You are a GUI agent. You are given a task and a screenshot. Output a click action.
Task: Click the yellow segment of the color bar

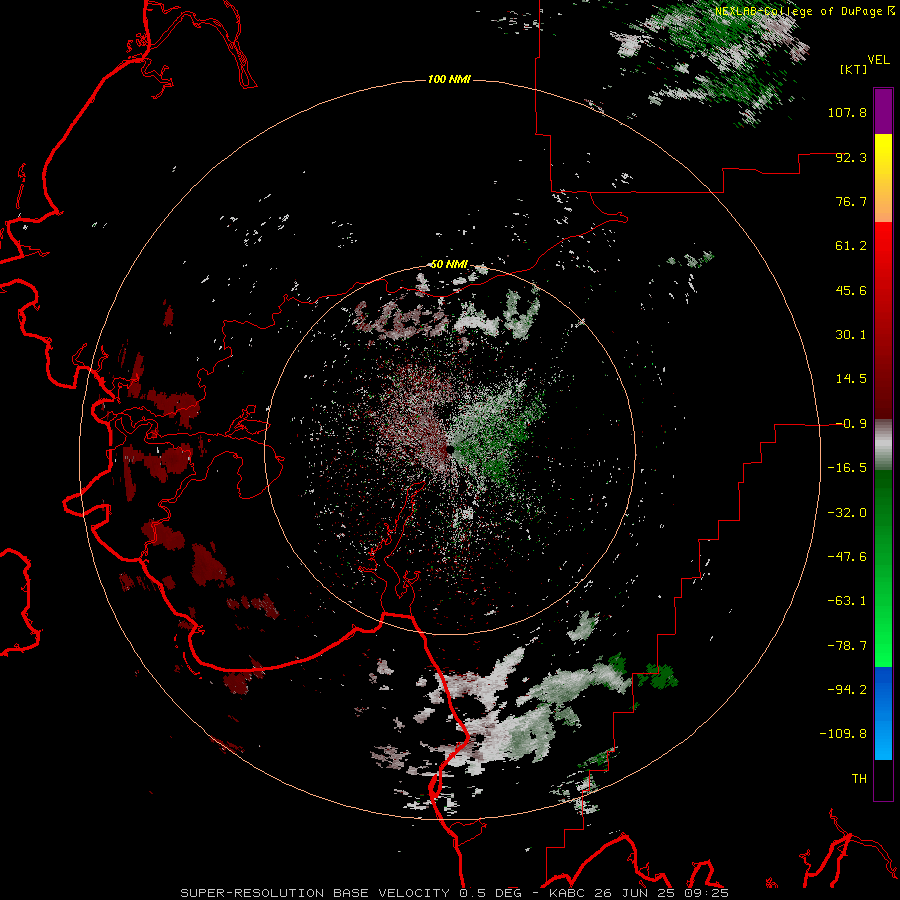point(883,156)
